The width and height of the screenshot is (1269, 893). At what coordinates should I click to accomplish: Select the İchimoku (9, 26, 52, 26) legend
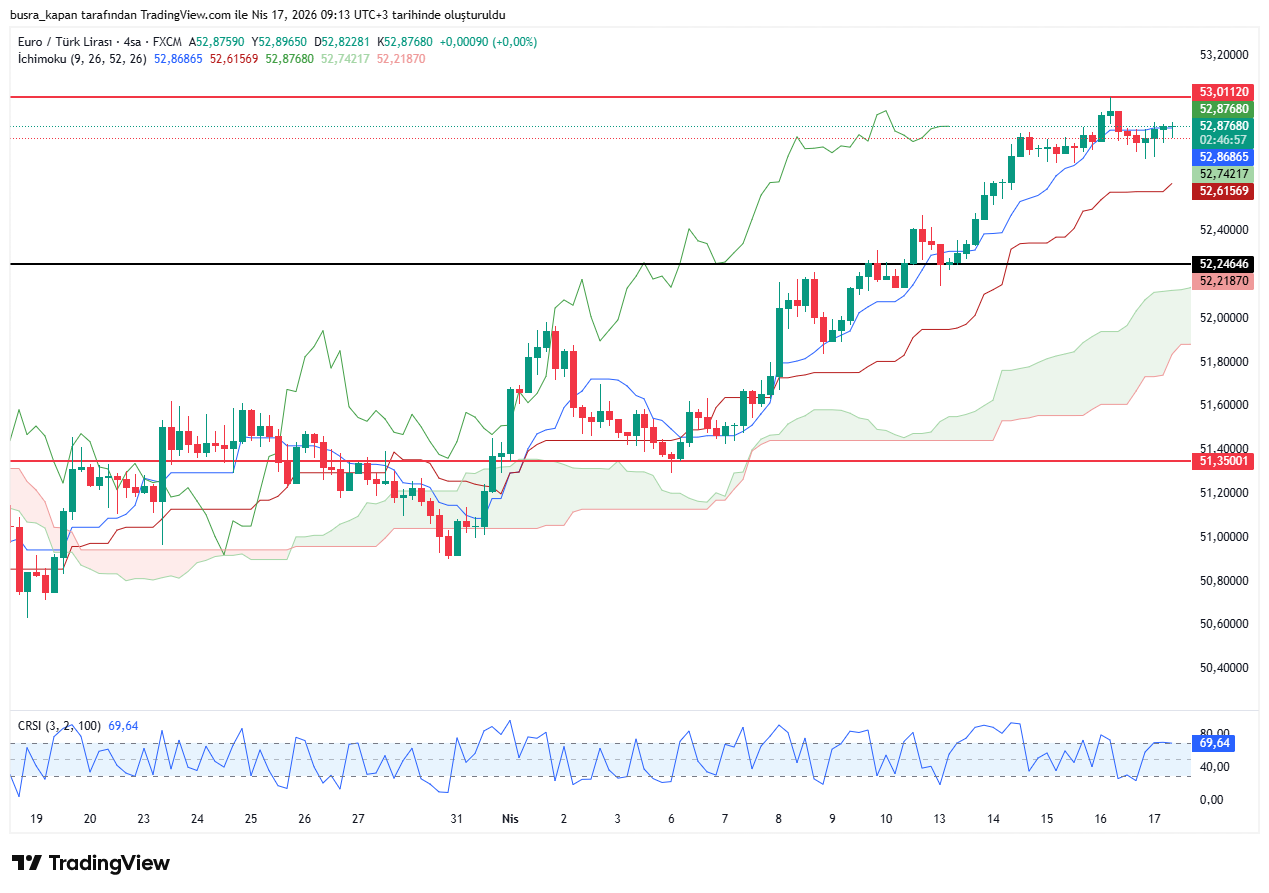coord(82,59)
